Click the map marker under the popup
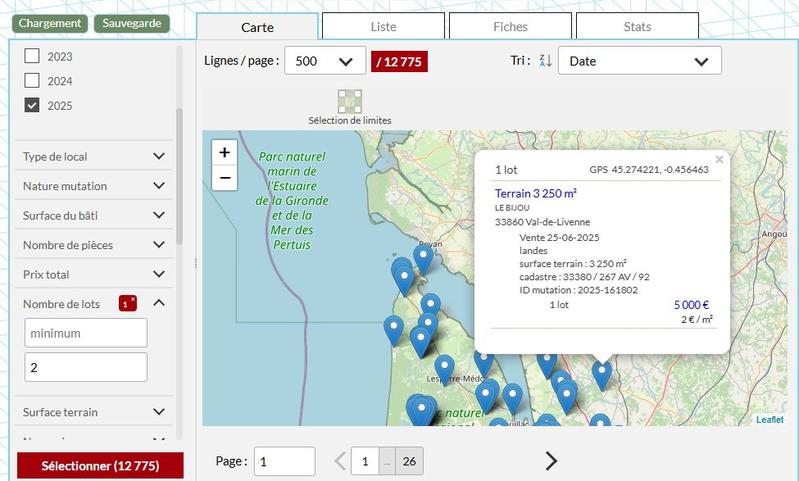 tap(601, 373)
